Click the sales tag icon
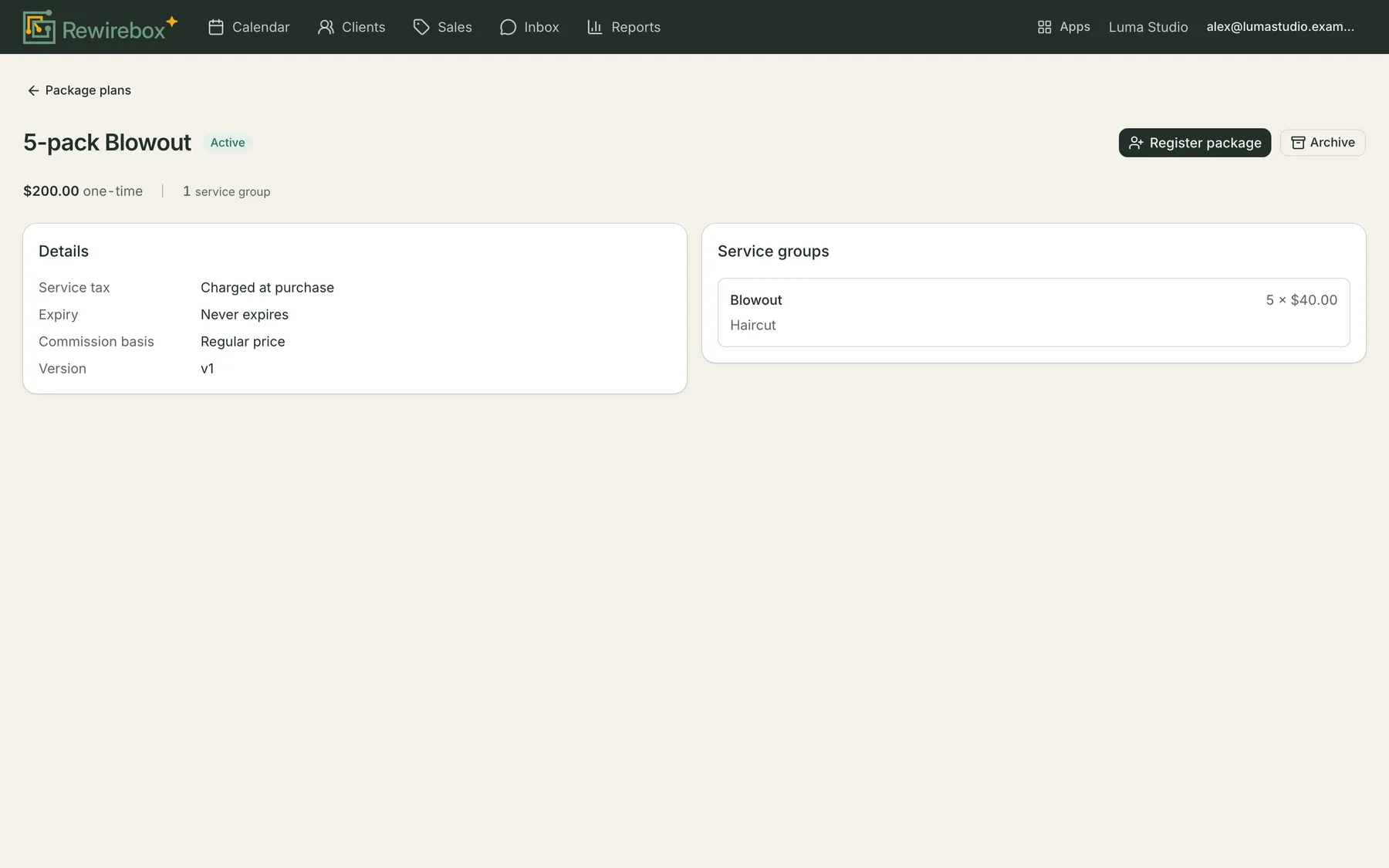Viewport: 1389px width, 868px height. click(421, 27)
